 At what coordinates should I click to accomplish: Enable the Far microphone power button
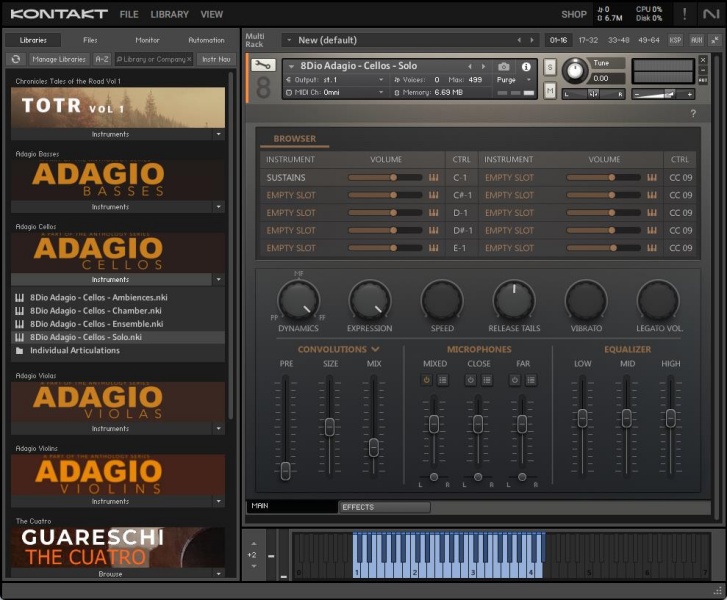click(x=515, y=380)
